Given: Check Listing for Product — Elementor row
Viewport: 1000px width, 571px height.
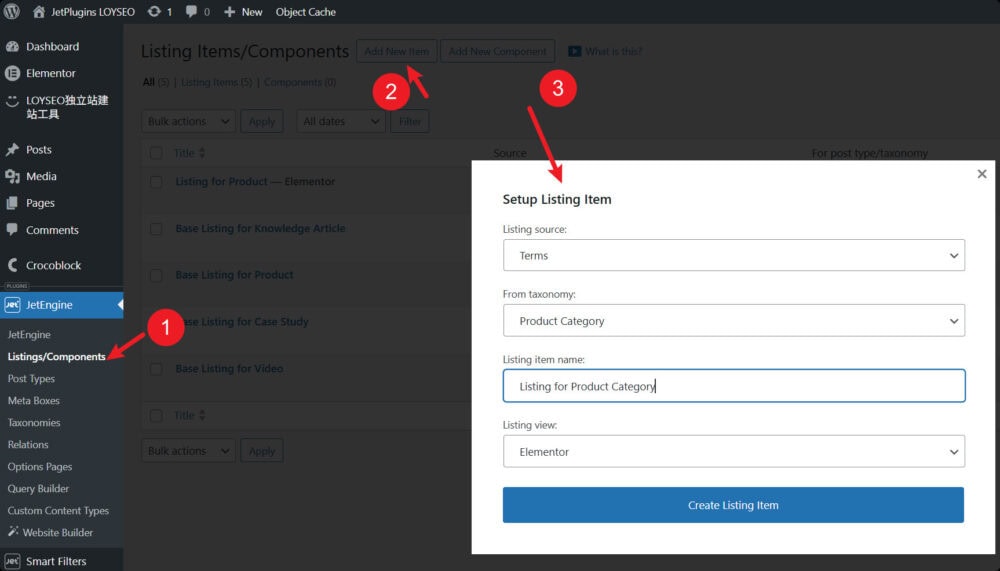Looking at the screenshot, I should click(156, 182).
